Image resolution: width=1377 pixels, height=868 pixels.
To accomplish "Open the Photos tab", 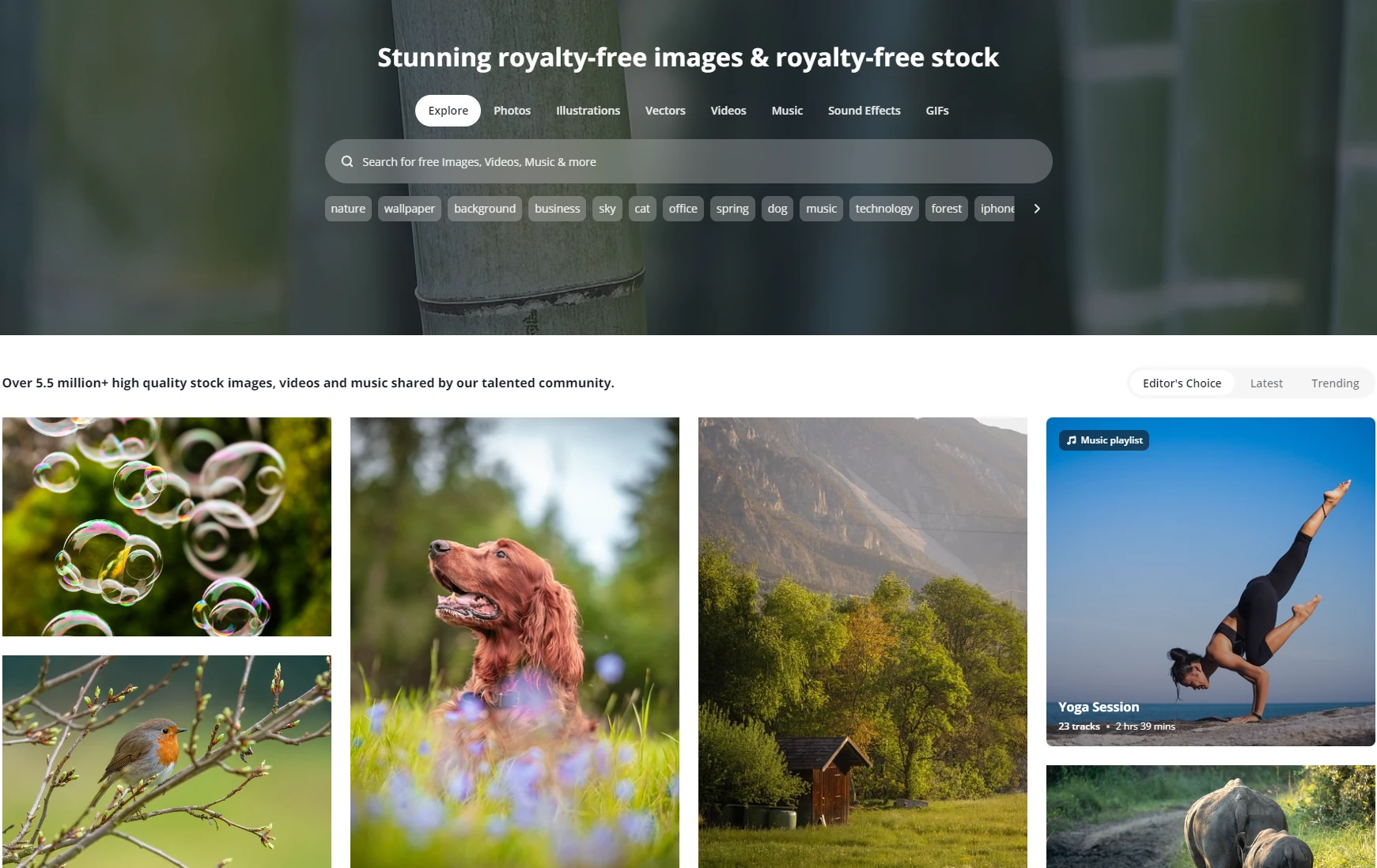I will coord(512,111).
